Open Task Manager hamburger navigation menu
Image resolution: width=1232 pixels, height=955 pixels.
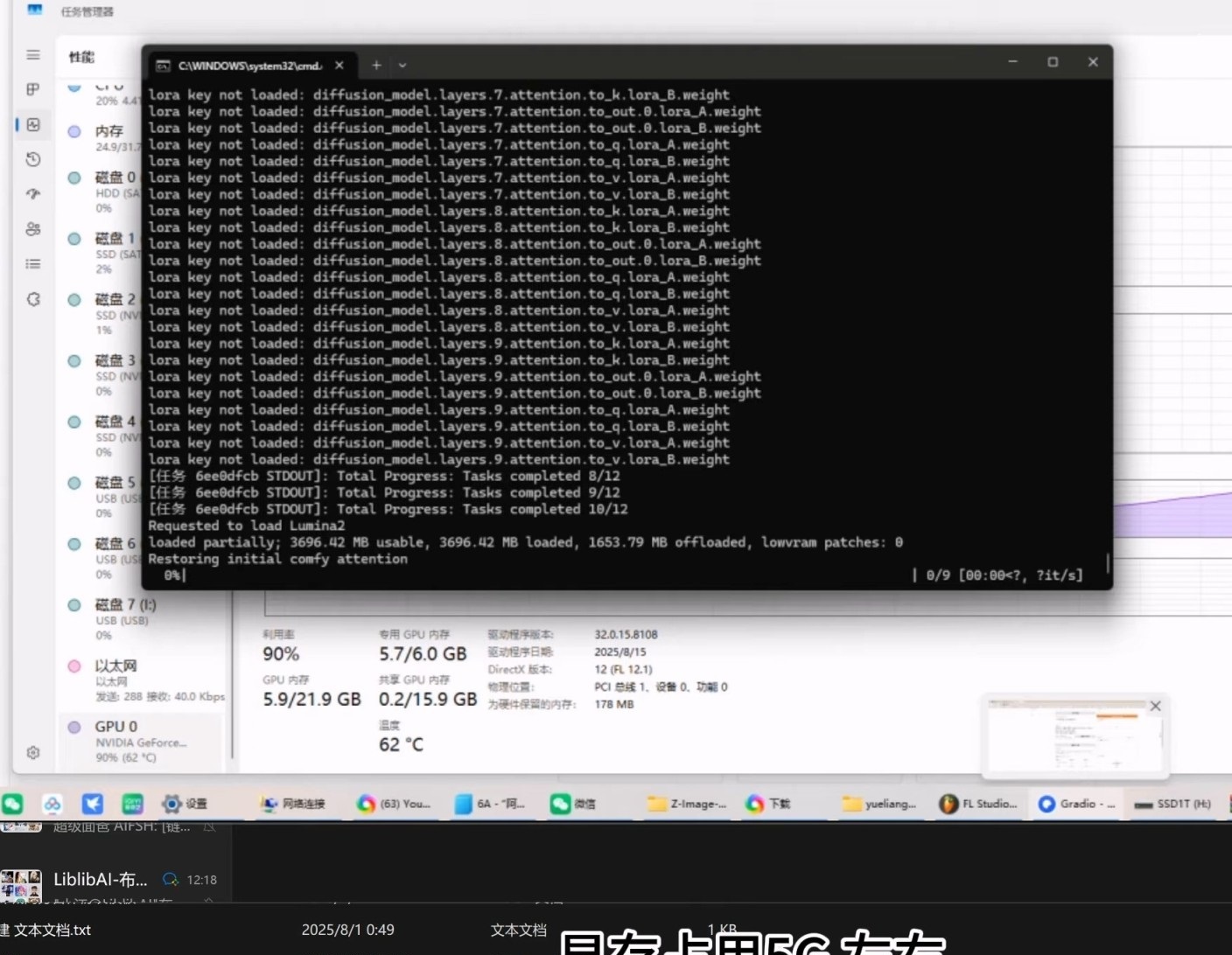[x=33, y=55]
